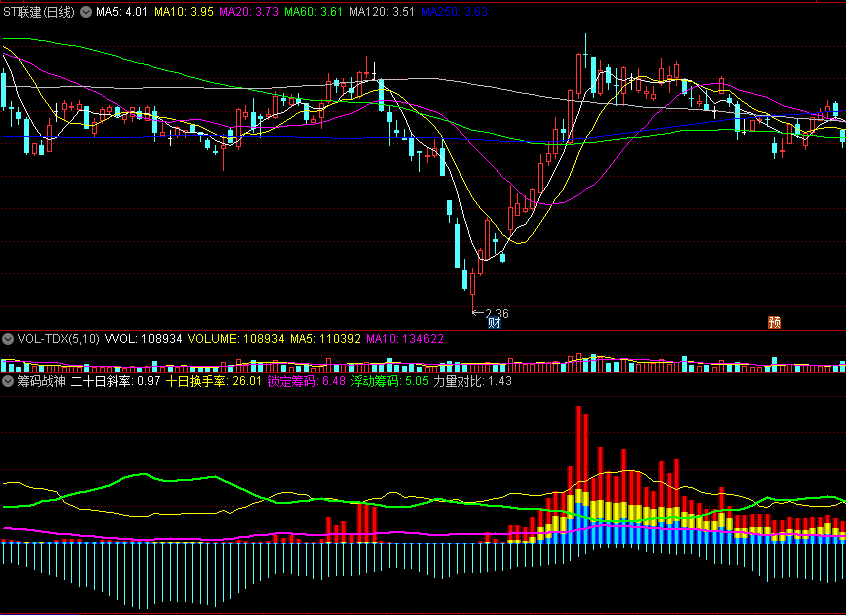Image resolution: width=846 pixels, height=615 pixels.
Task: Click the green MA60: 3.61 label
Action: 313,12
